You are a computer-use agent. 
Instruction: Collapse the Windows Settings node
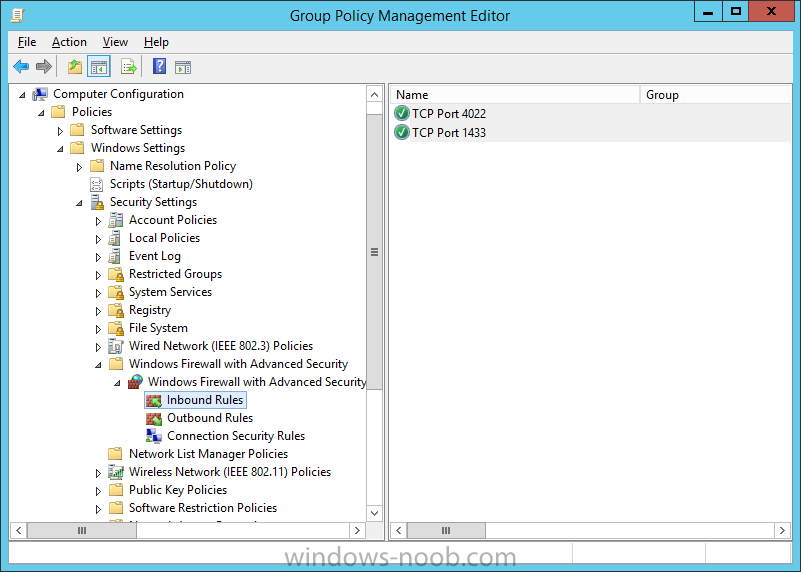[x=60, y=149]
